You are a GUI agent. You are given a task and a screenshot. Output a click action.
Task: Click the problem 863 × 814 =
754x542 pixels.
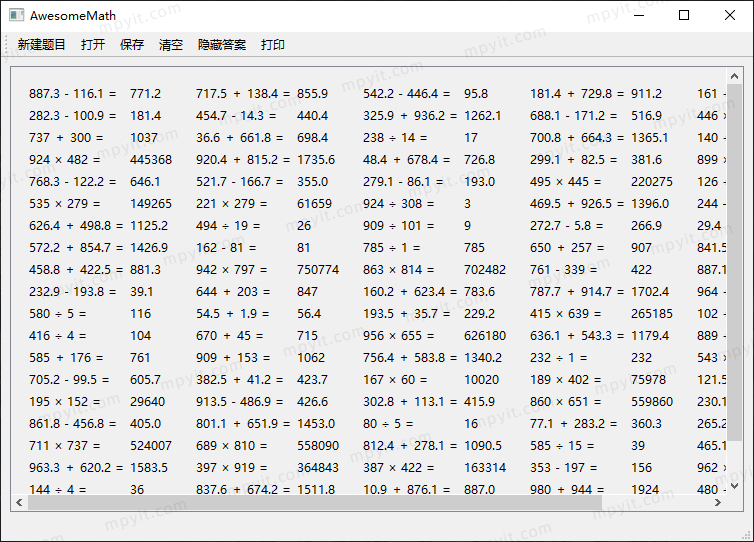tap(399, 270)
